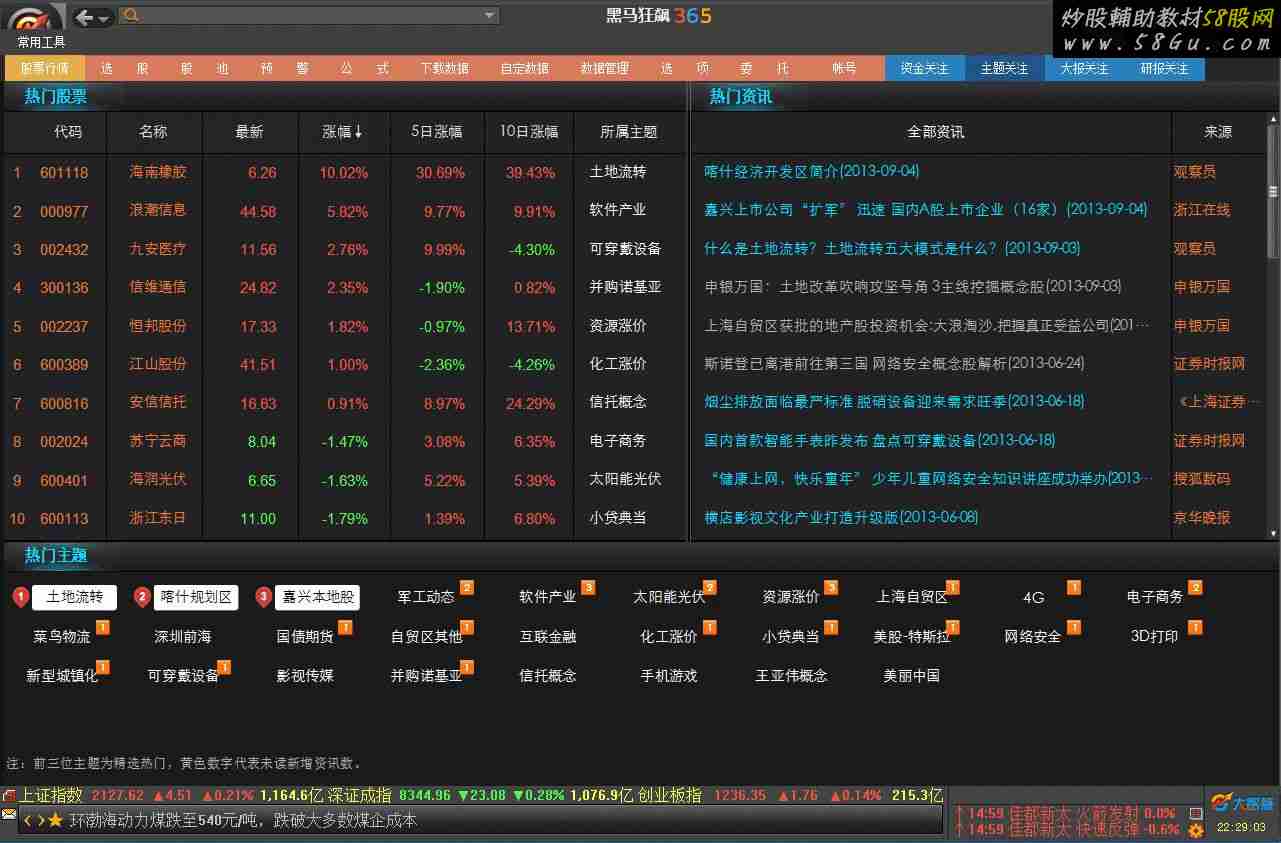
Task: Open theme 王亚伟概念
Action: [791, 675]
